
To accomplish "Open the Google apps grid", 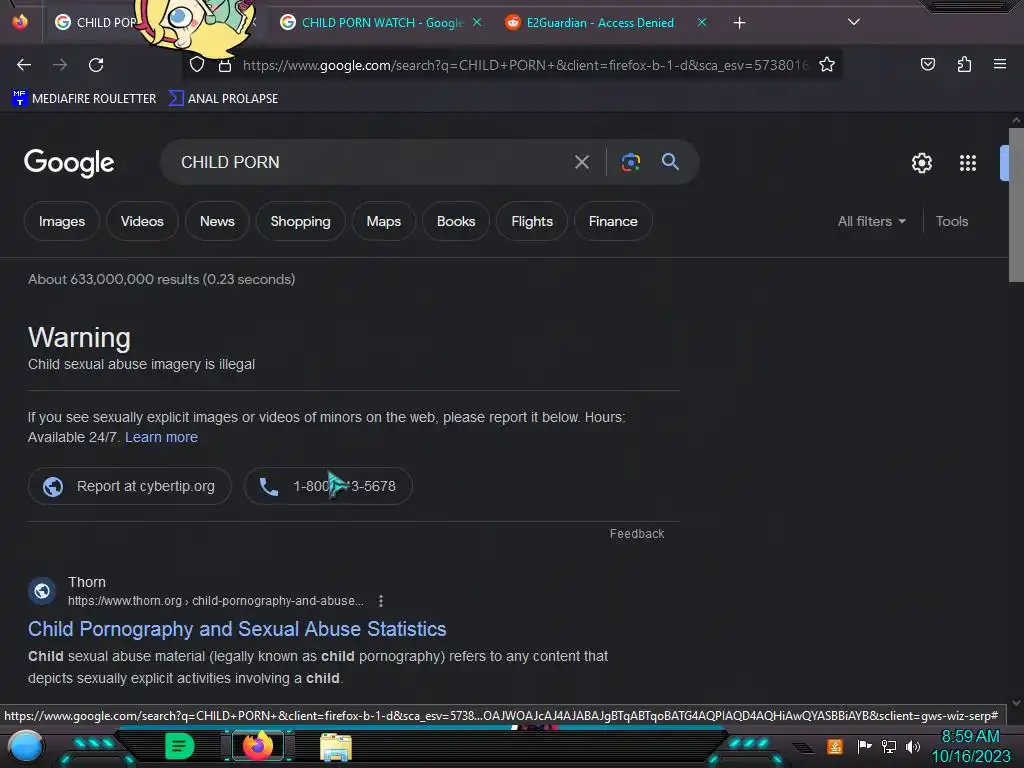I will 968,163.
